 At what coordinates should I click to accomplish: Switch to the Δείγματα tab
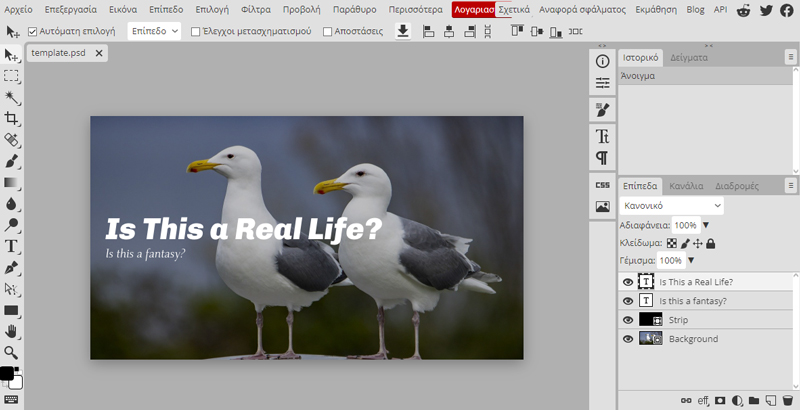(689, 57)
